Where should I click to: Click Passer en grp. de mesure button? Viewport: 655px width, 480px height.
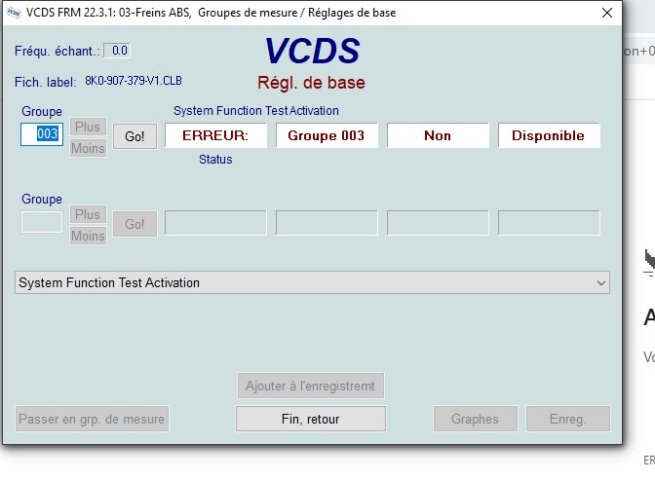pos(92,419)
